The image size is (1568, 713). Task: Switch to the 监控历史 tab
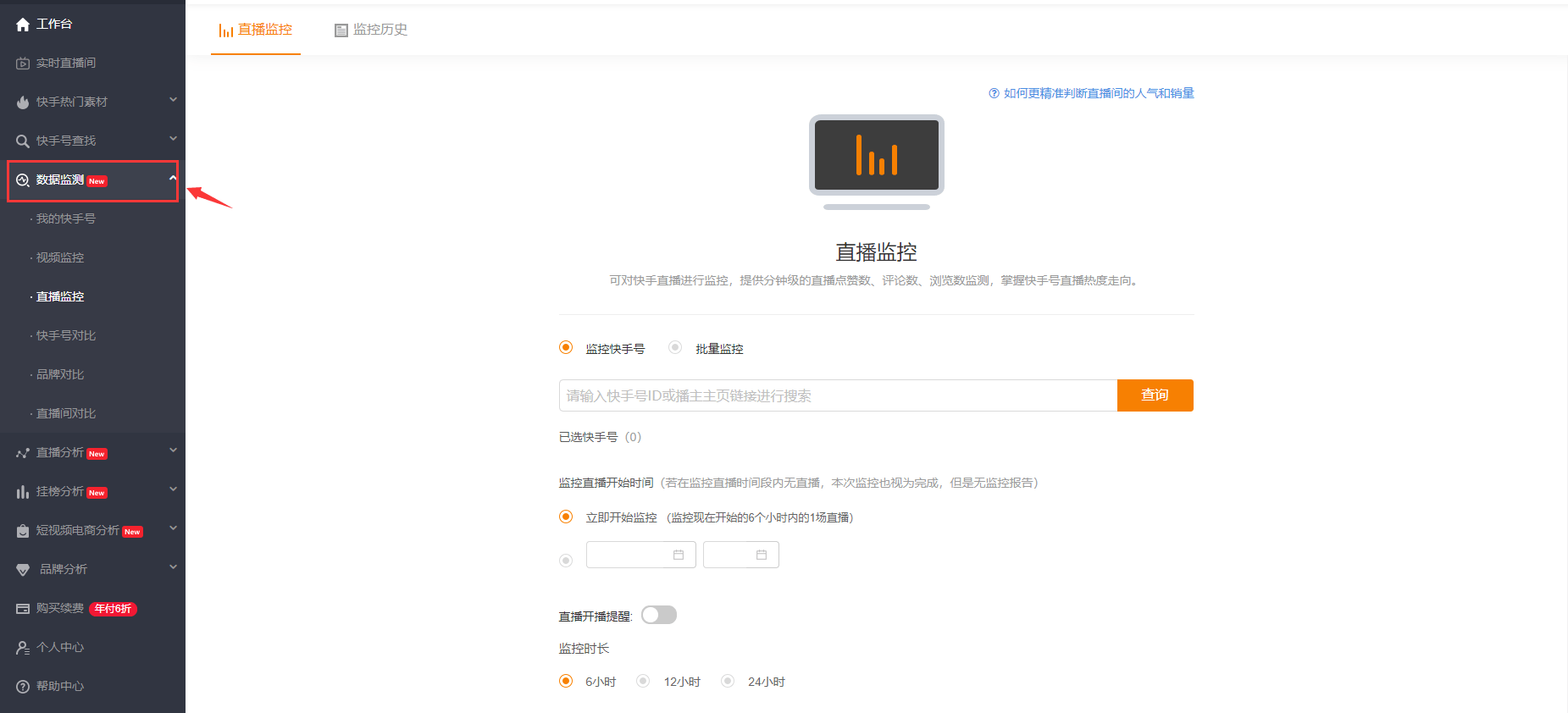pyautogui.click(x=371, y=30)
